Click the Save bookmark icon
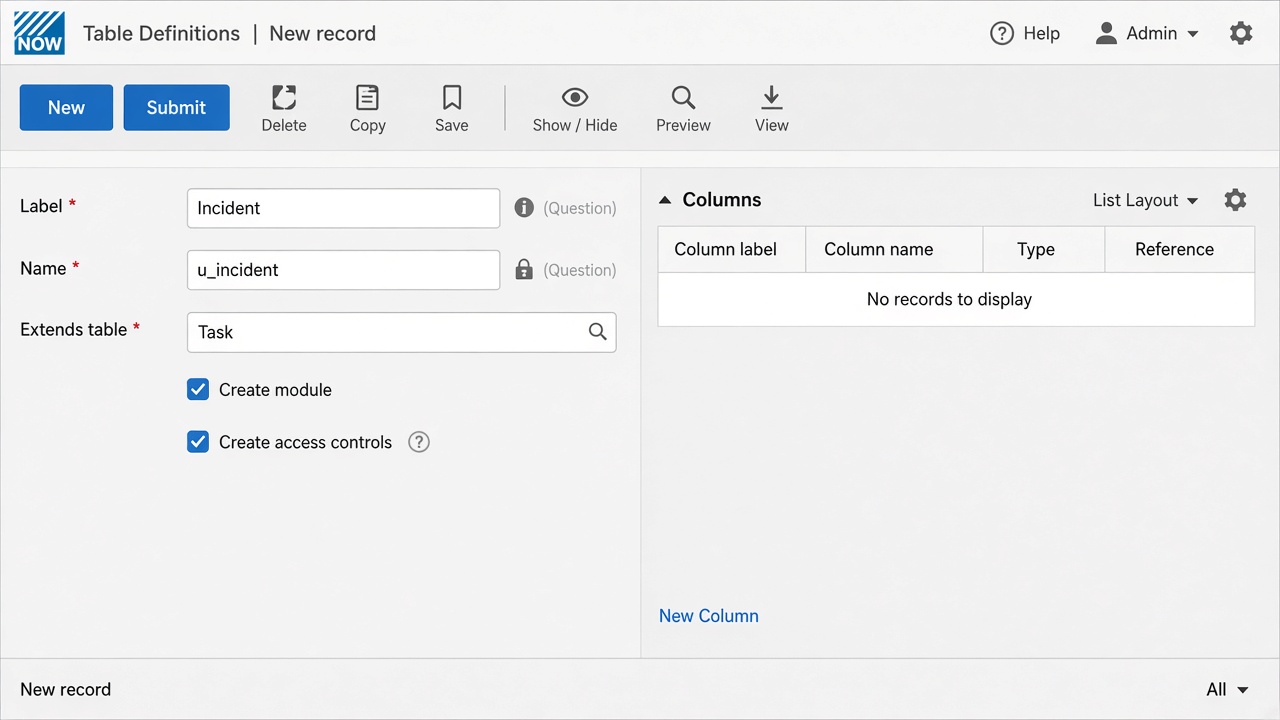This screenshot has width=1280, height=720. (452, 98)
